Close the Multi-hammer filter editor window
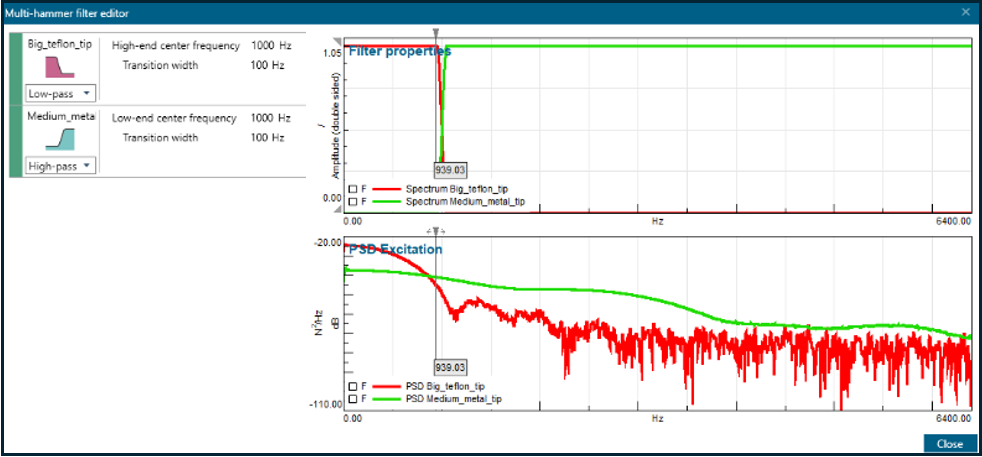The height and width of the screenshot is (457, 982). (966, 12)
